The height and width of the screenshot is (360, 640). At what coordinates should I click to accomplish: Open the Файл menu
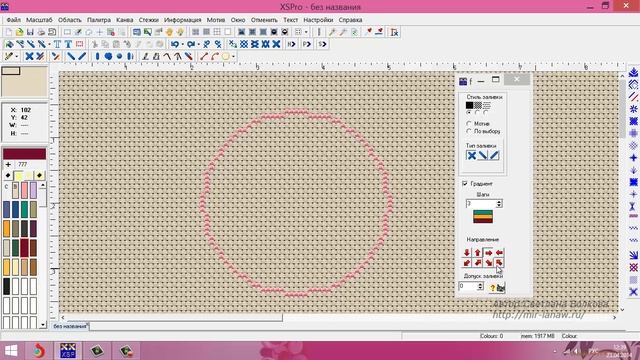tap(13, 20)
